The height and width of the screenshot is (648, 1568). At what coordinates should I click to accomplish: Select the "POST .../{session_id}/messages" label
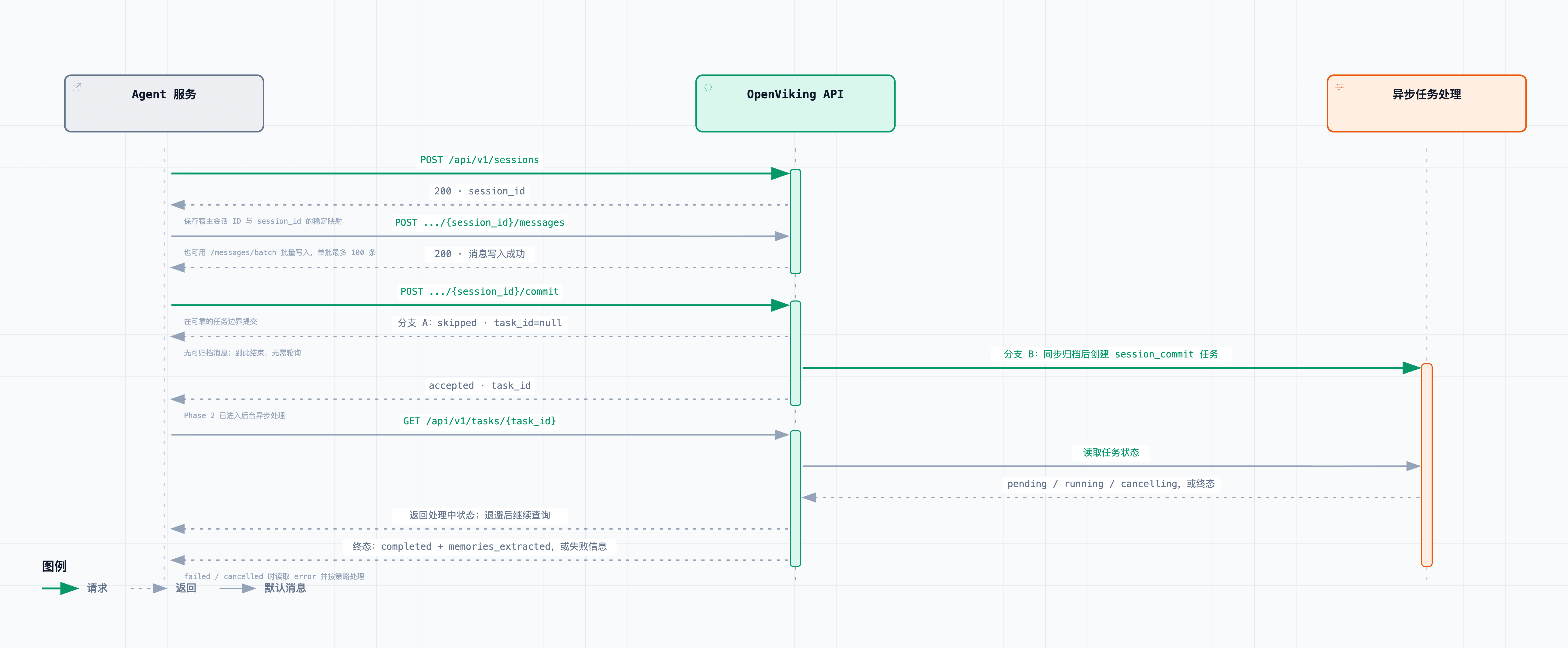[480, 222]
